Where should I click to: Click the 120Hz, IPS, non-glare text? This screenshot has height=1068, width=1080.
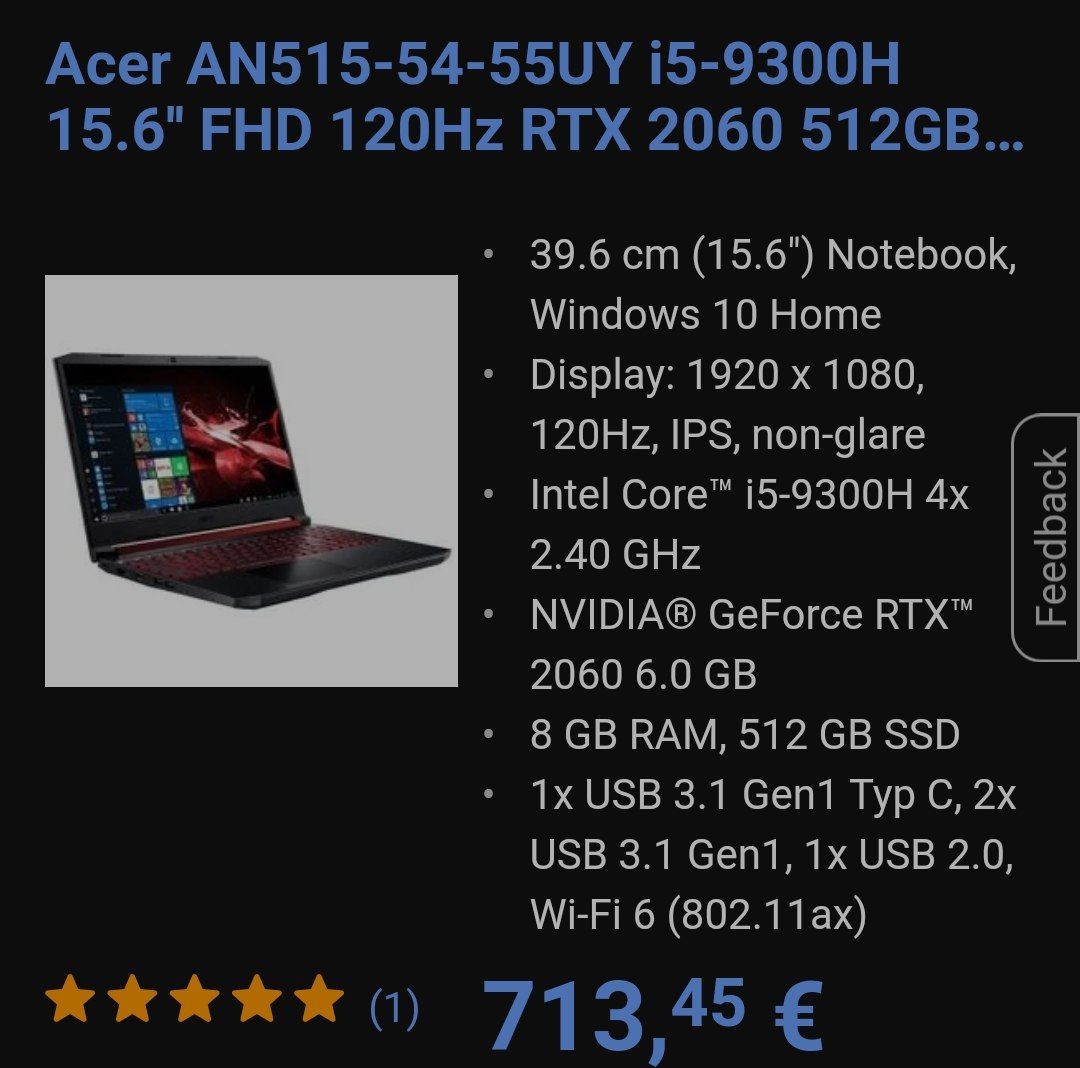[727, 434]
